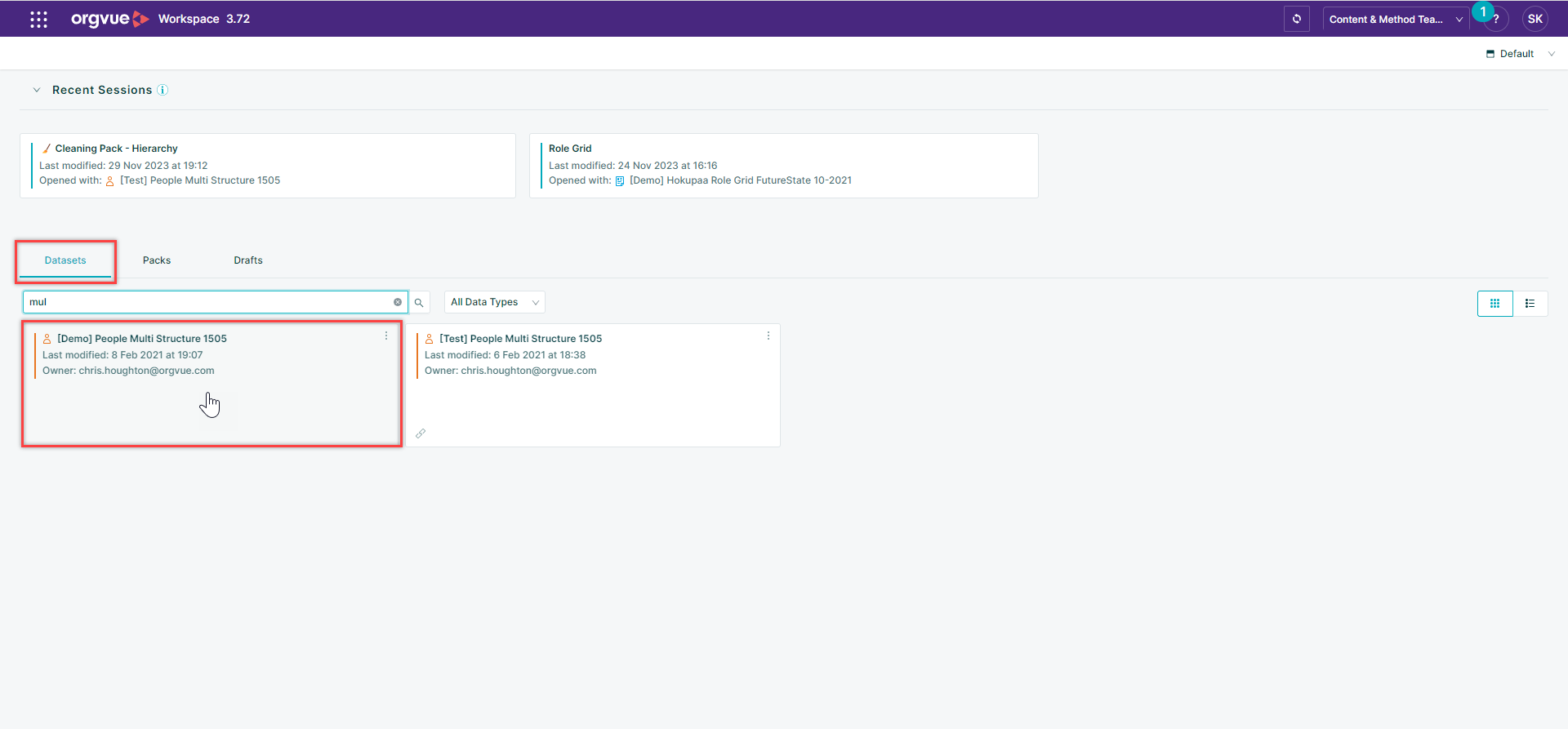Click [Demo] Hokupaa Role Grid FutureState text
The image size is (1568, 729).
tap(741, 180)
